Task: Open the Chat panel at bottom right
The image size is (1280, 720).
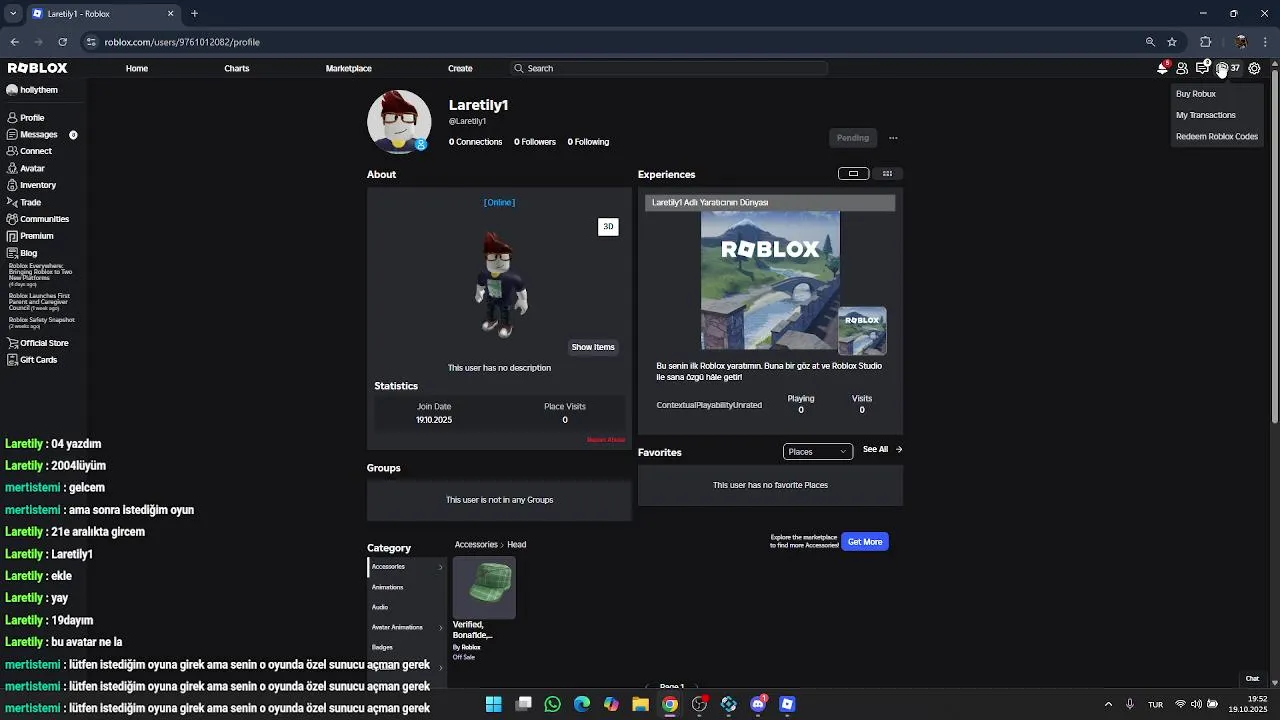Action: pos(1252,679)
